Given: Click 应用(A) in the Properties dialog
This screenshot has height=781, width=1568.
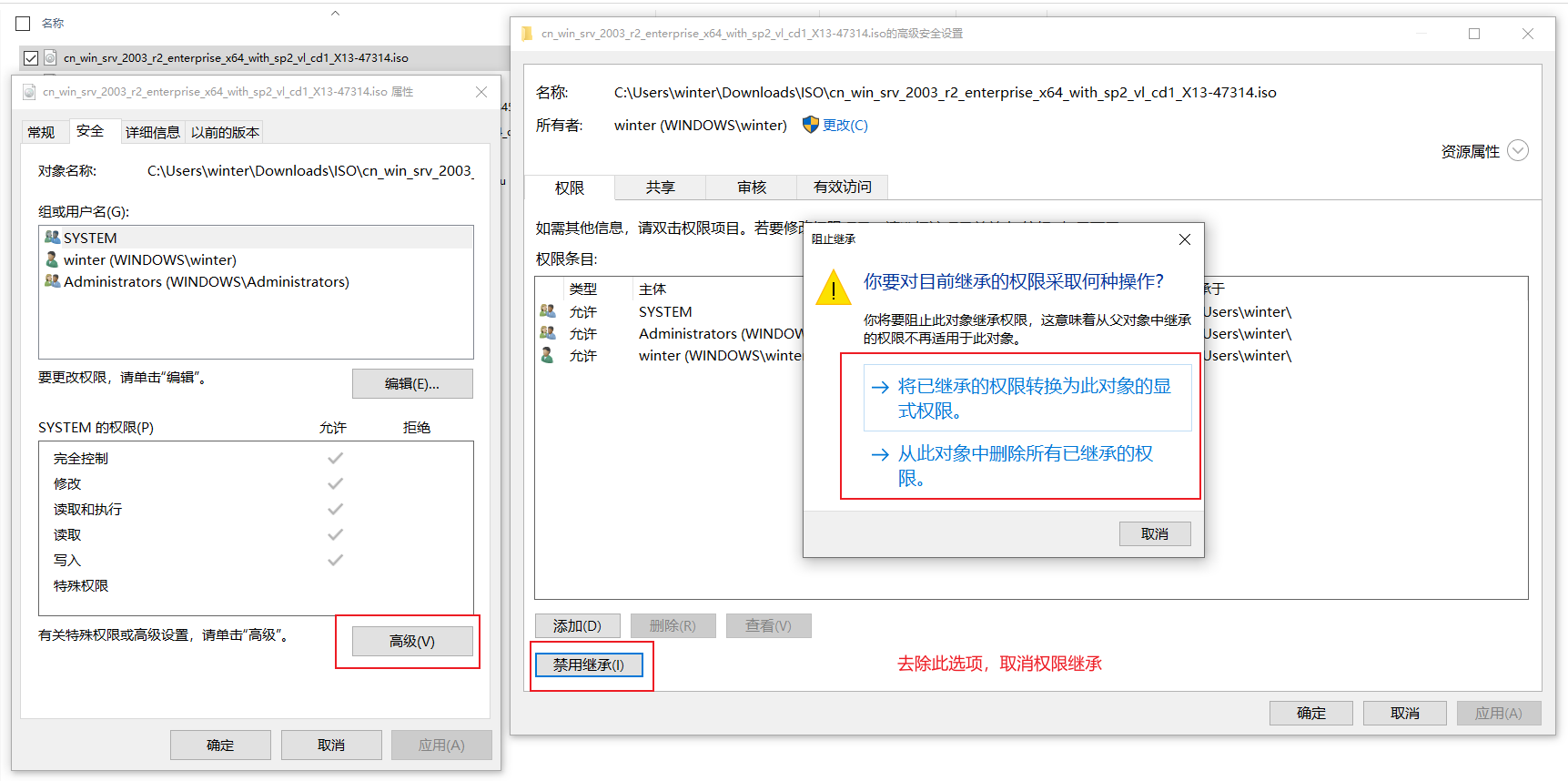Looking at the screenshot, I should point(441,745).
